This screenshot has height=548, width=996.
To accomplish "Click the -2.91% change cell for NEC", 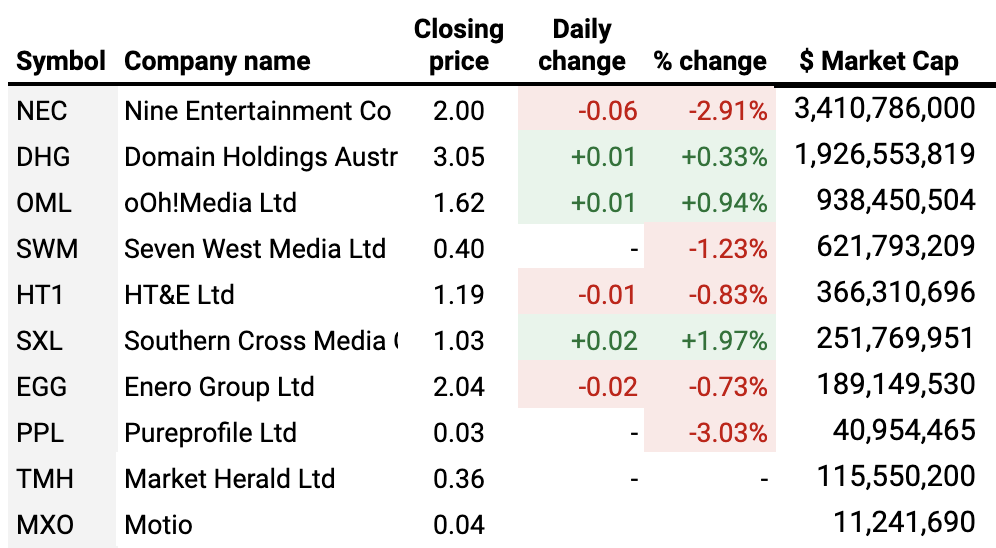I will pos(727,111).
